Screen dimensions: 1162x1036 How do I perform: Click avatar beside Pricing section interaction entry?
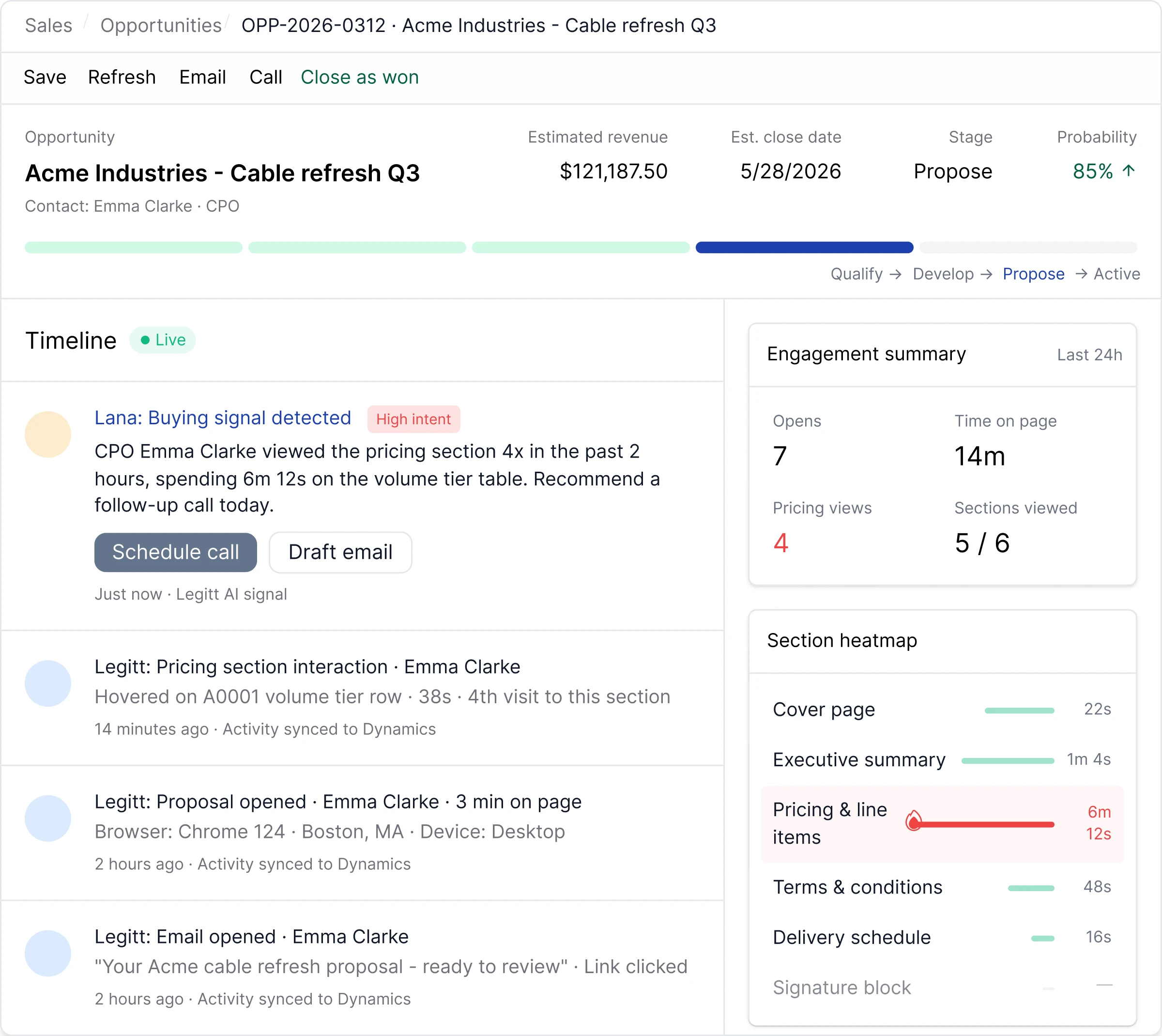coord(48,683)
